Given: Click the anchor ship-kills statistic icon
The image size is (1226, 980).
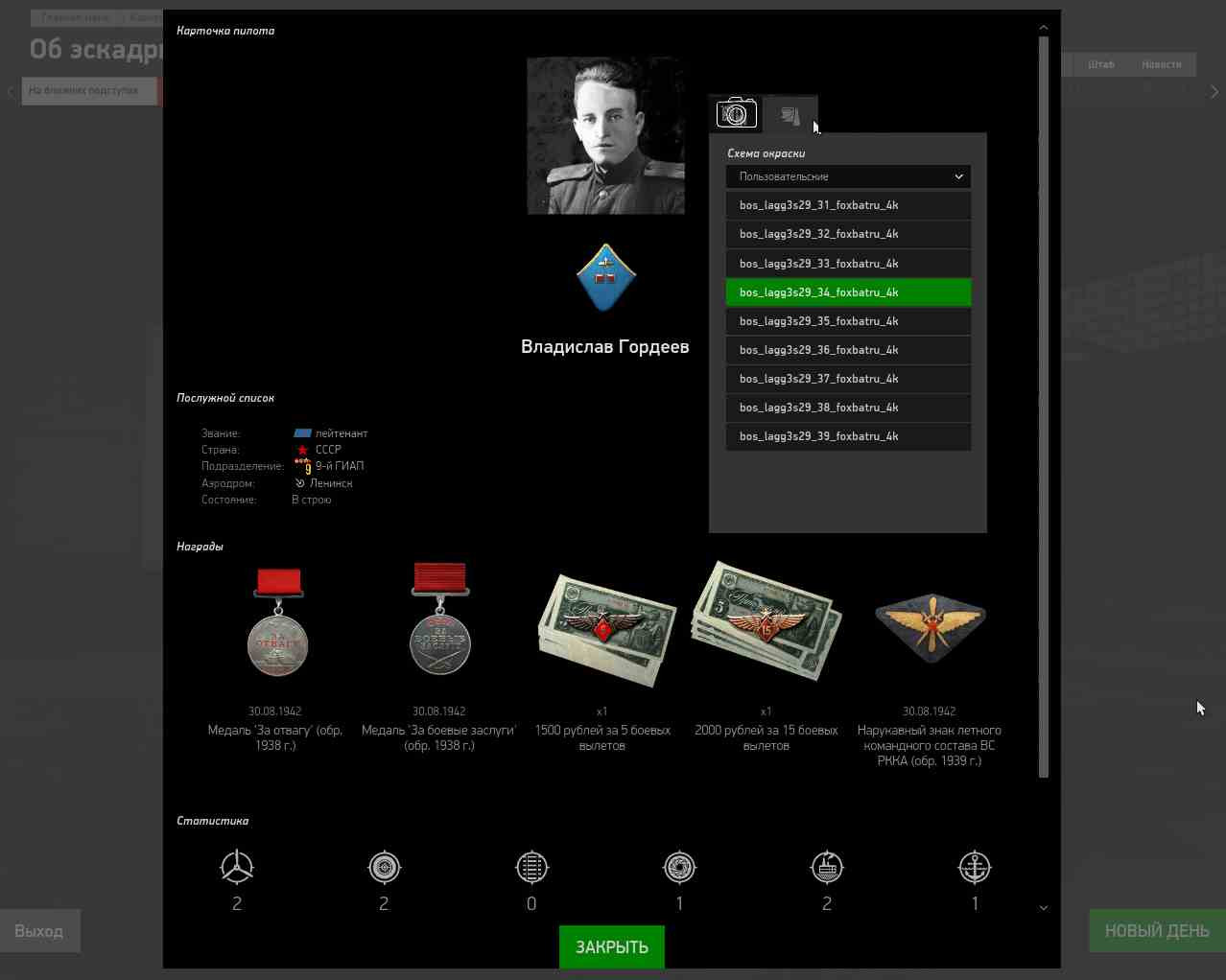Looking at the screenshot, I should (975, 867).
